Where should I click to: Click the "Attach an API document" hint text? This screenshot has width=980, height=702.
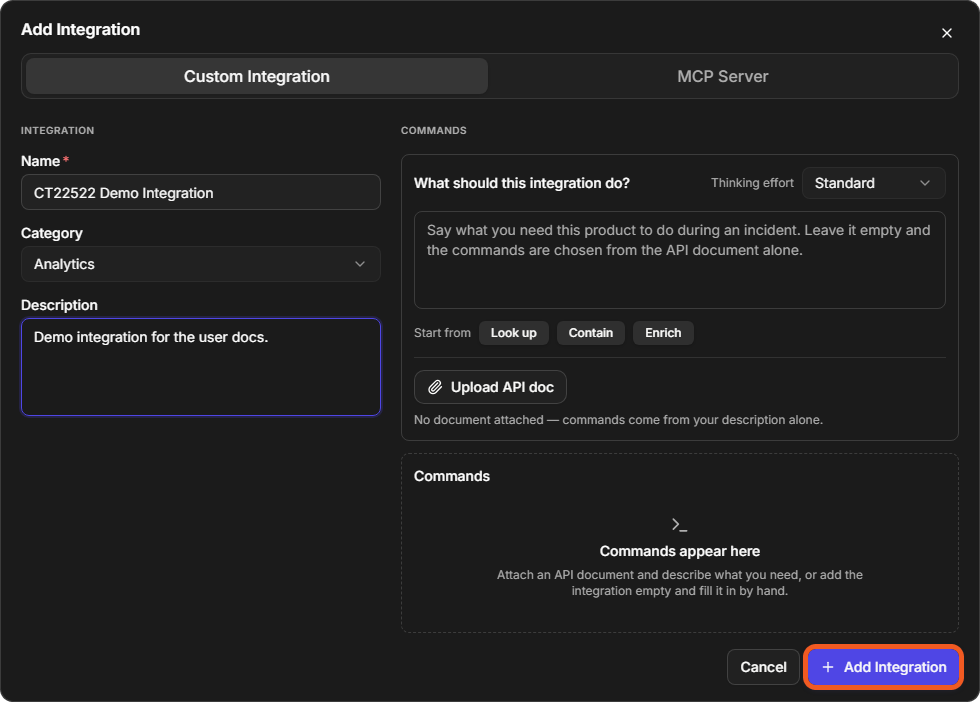(679, 583)
